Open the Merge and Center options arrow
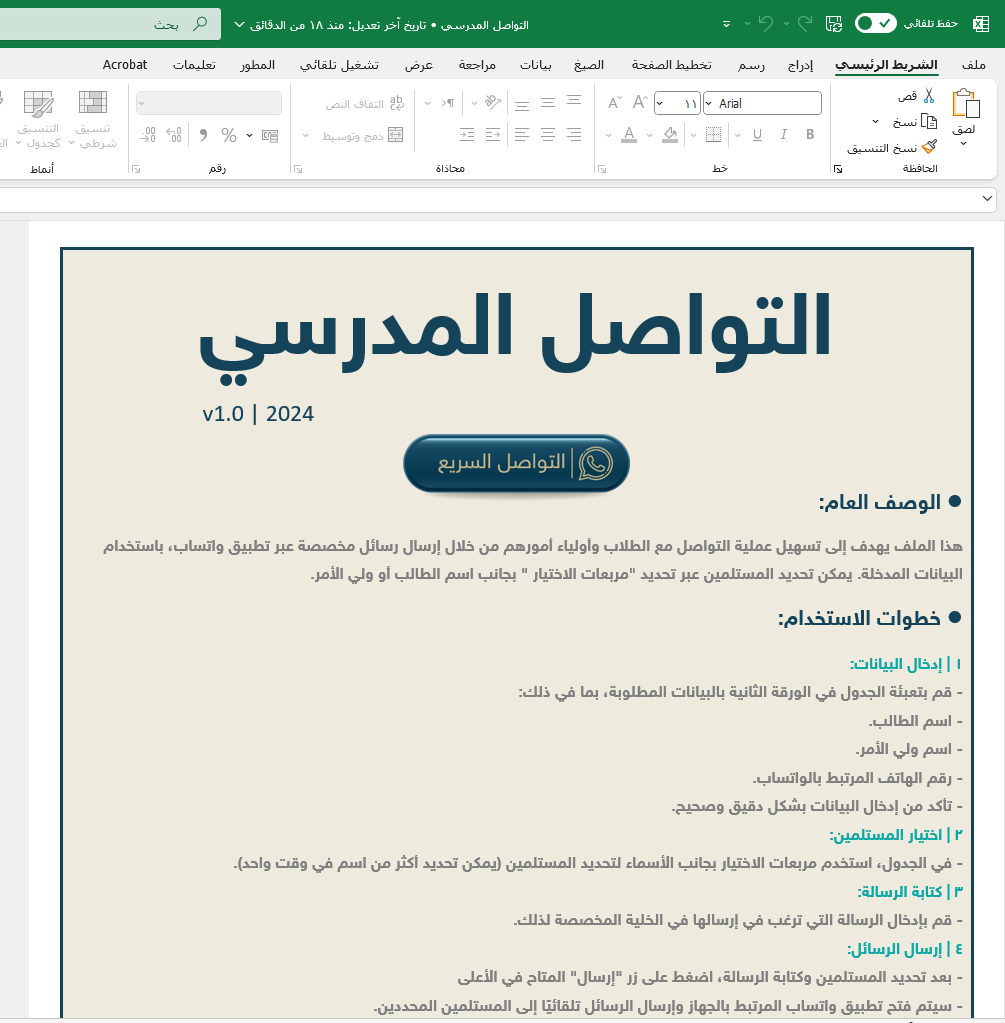The image size is (1005, 1023). tap(305, 136)
